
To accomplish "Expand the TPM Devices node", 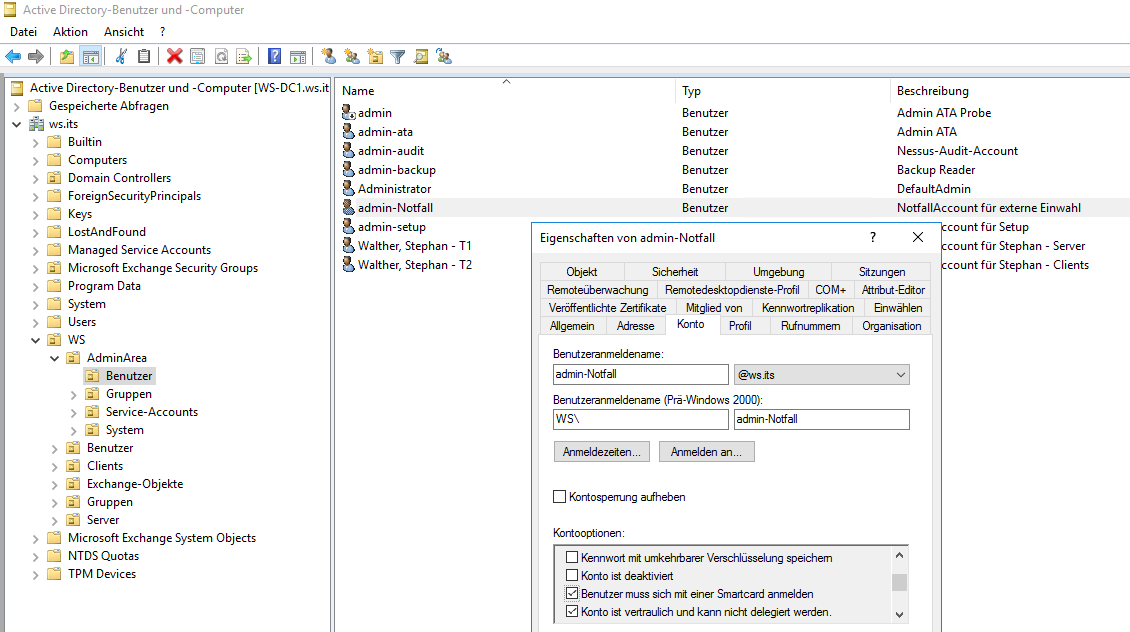I will (35, 574).
